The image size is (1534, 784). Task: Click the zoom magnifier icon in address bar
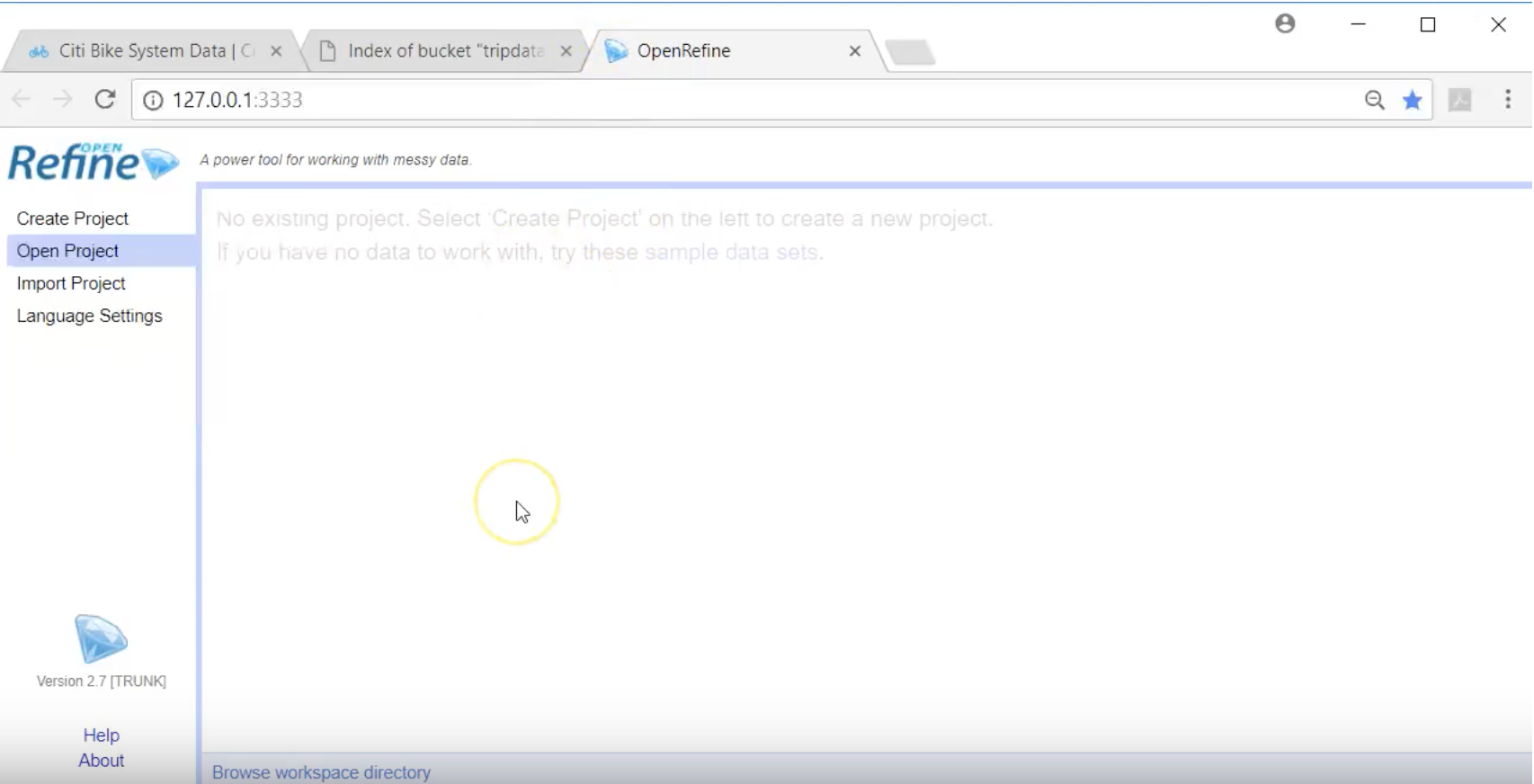[1374, 100]
